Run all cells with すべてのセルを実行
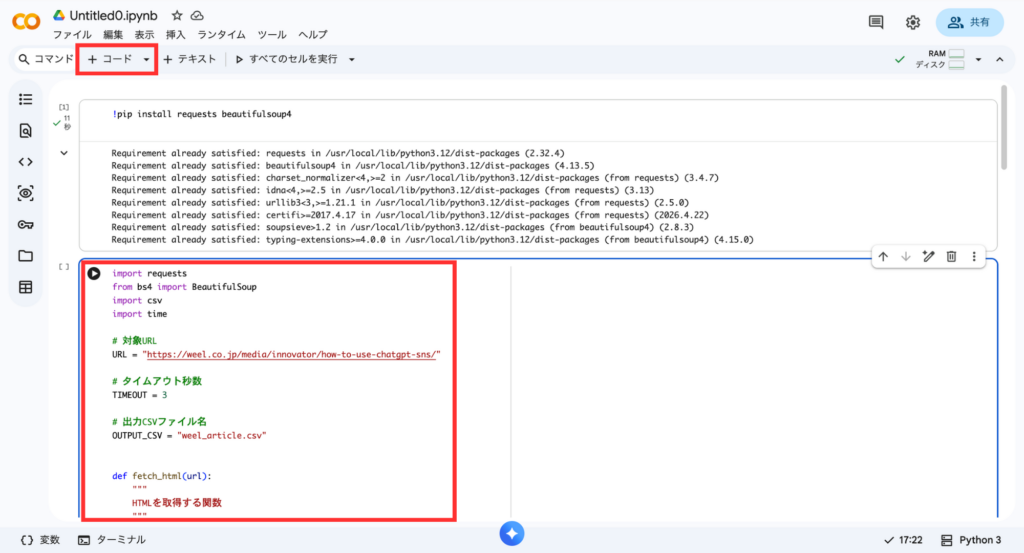Viewport: 1024px width, 553px height. (287, 59)
